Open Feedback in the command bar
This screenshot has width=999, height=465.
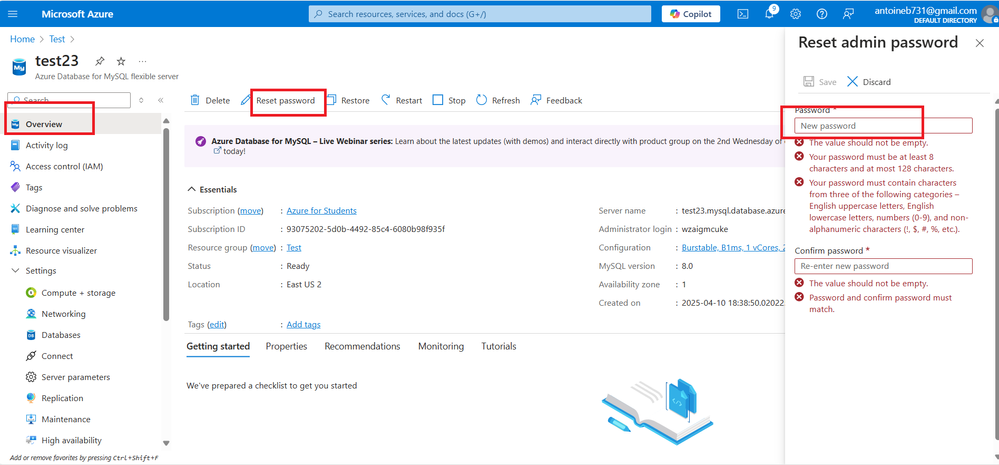click(x=556, y=101)
